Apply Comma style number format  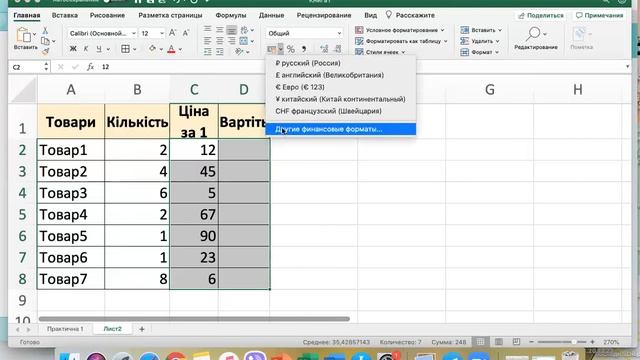coord(304,49)
